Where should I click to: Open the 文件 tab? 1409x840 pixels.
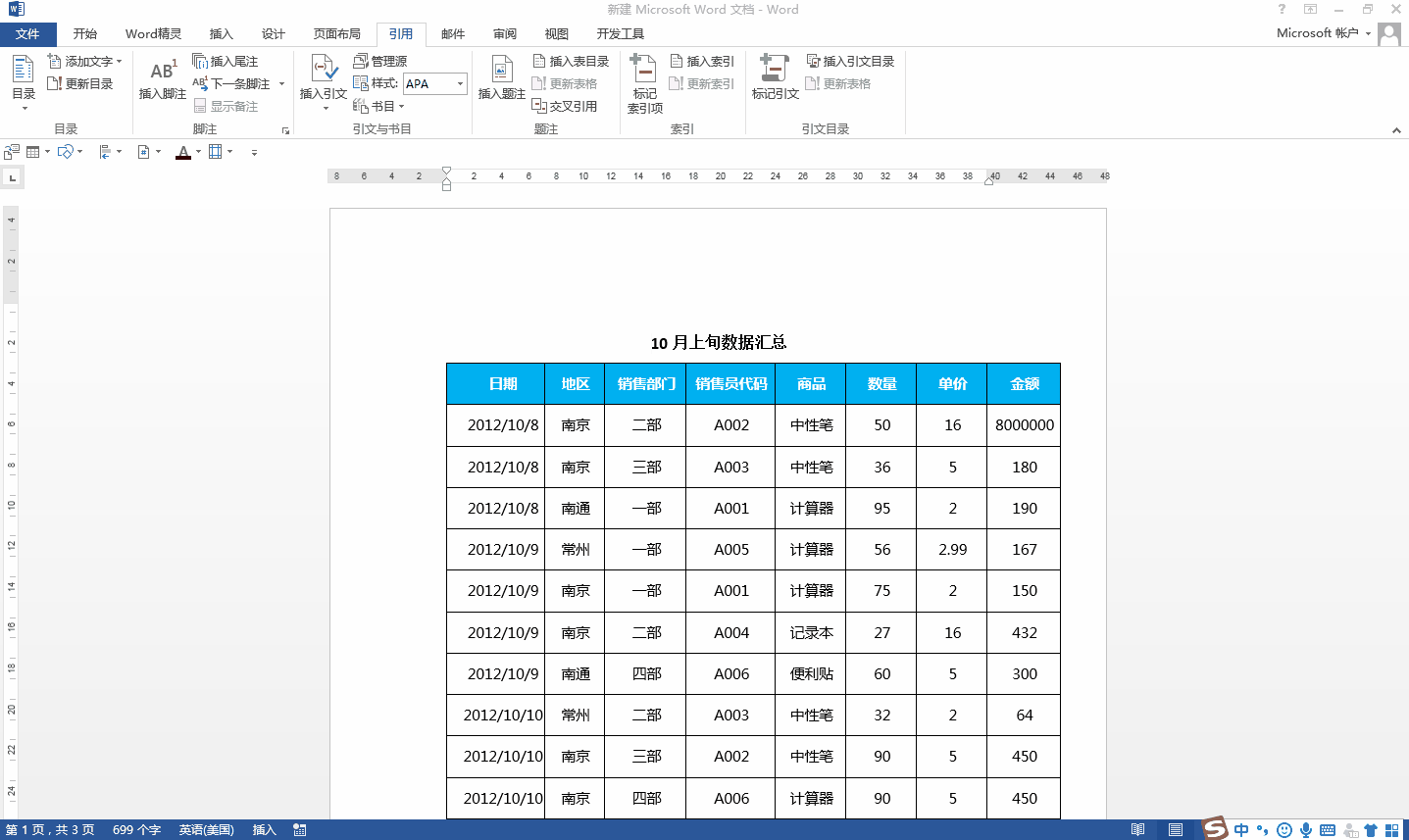27,34
